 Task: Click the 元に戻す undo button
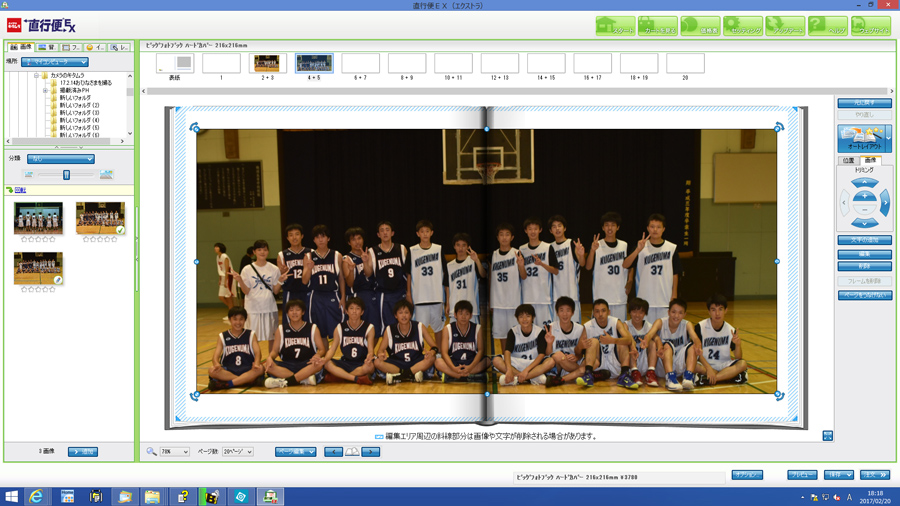864,103
